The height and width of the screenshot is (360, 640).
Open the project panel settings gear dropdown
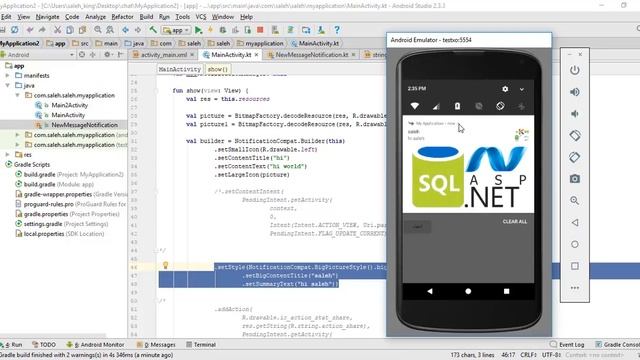(108, 54)
